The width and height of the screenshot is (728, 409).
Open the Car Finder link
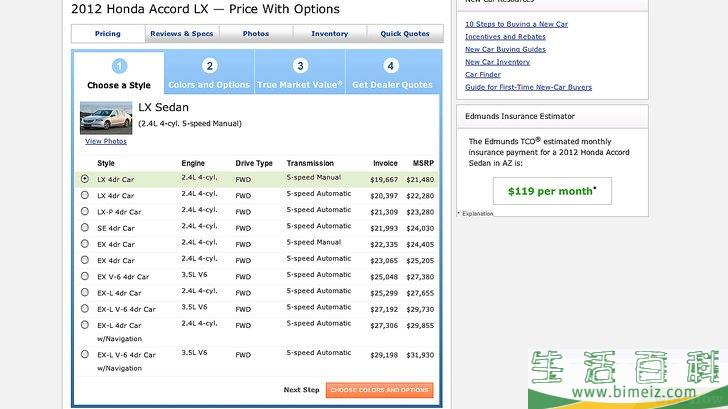(x=483, y=74)
